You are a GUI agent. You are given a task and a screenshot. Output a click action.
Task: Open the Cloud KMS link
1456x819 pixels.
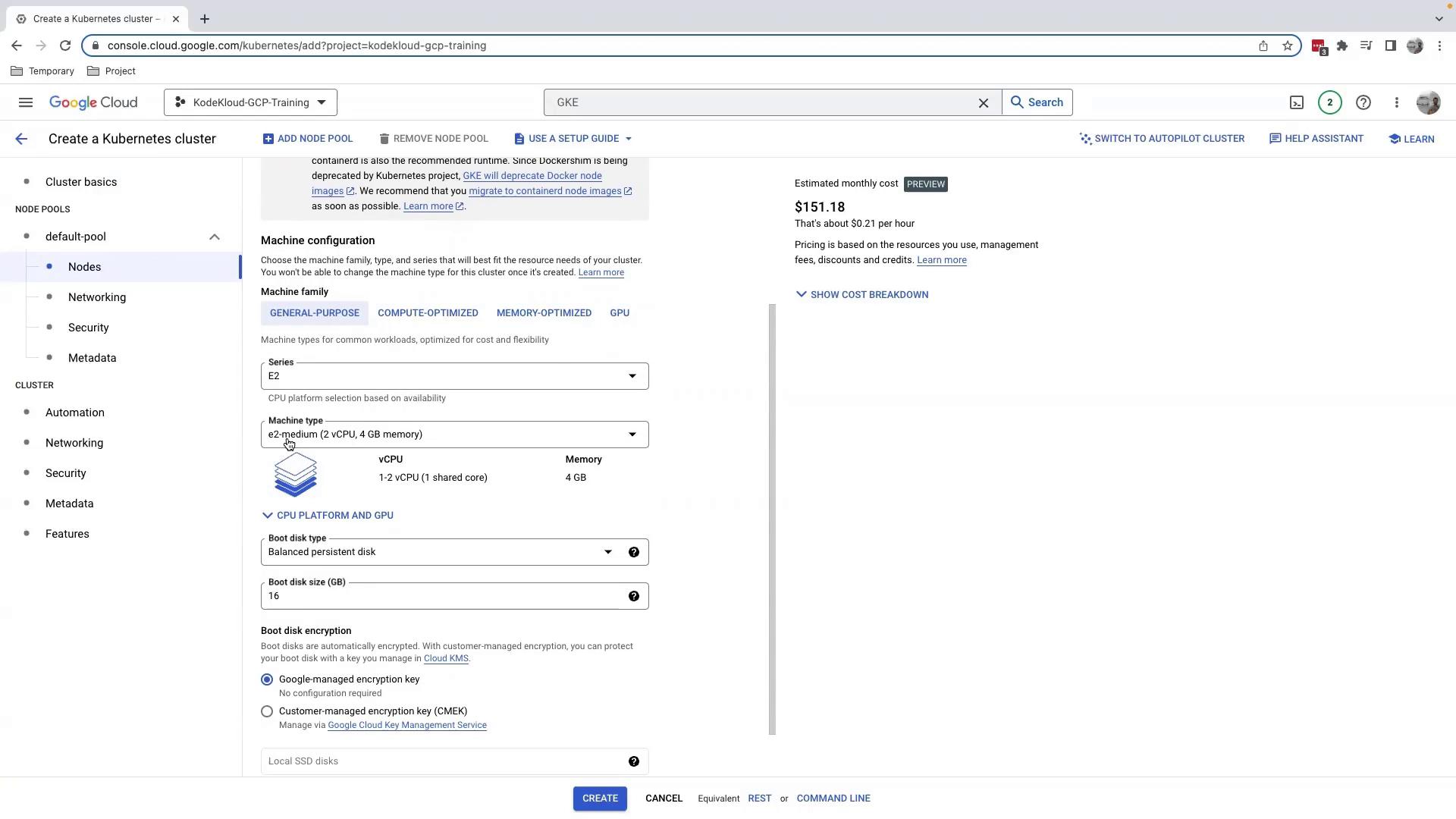pos(446,658)
